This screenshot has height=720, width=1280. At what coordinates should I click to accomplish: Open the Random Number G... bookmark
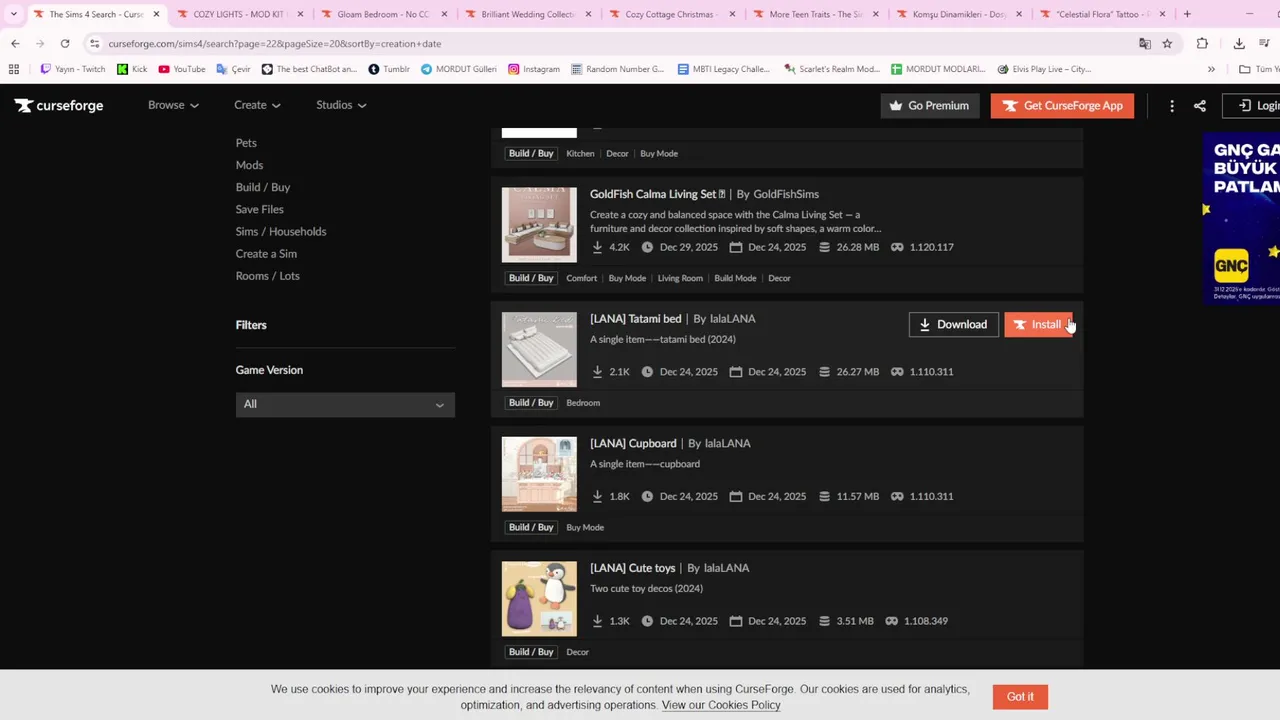617,69
